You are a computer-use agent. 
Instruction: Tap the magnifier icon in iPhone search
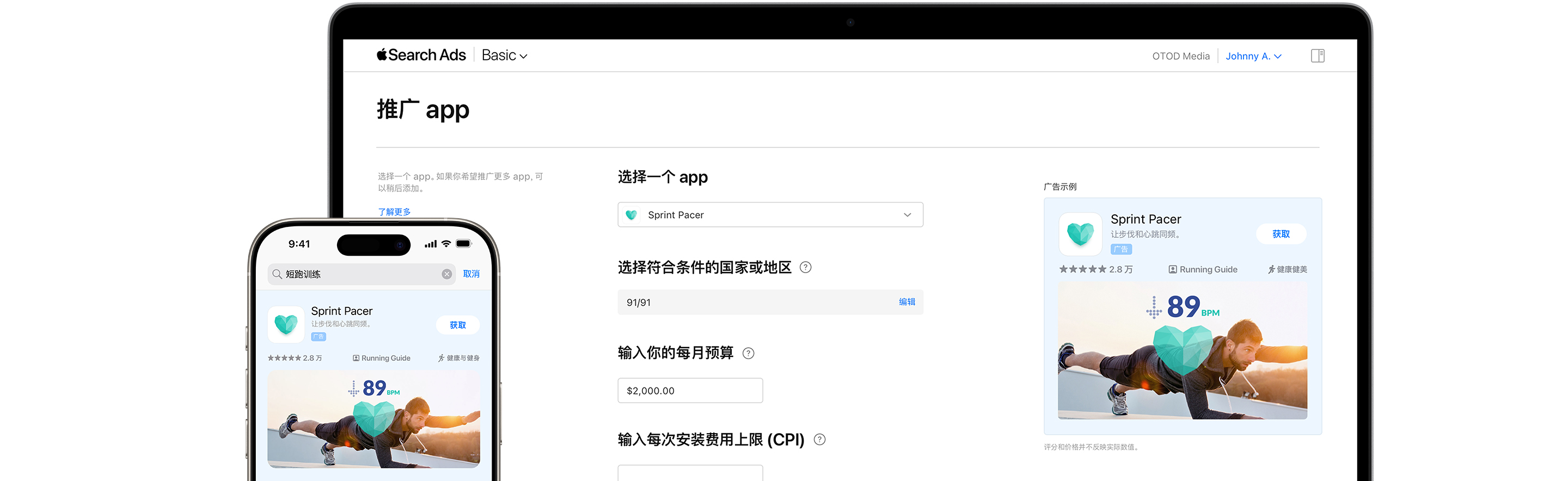coord(277,274)
